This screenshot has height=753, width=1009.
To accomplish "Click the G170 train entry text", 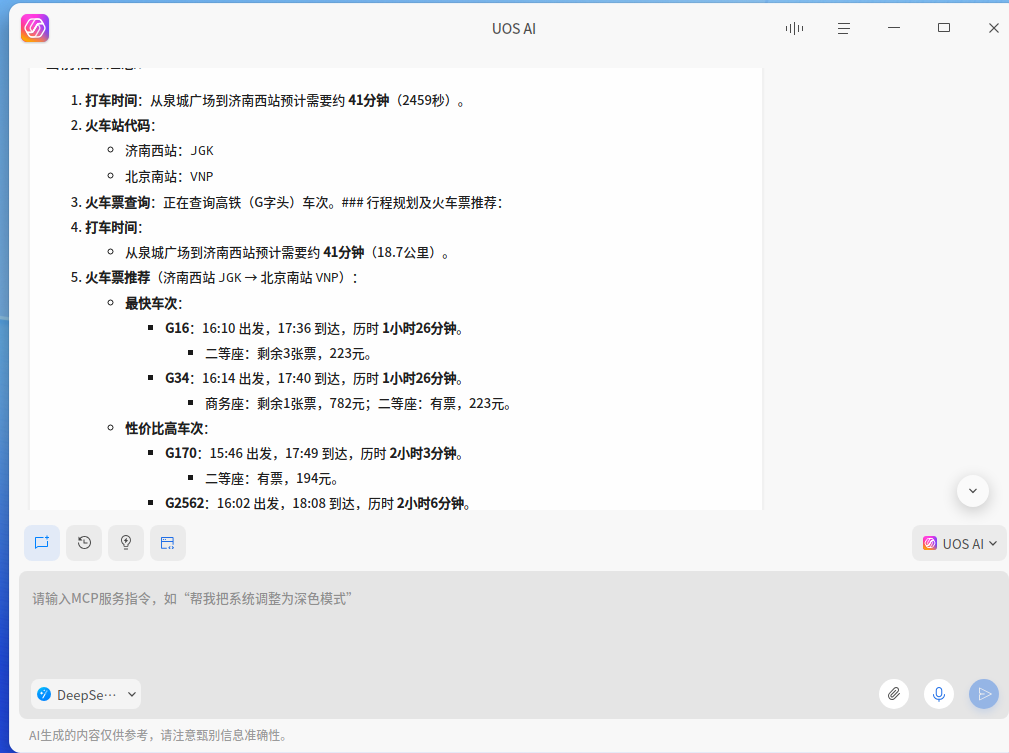I will (x=314, y=453).
